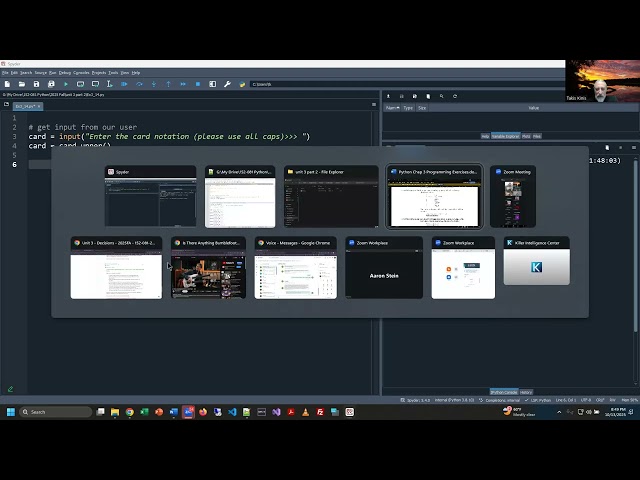Open Google Chrome from the taskbar
Image resolution: width=640 pixels, height=480 pixels.
(x=130, y=412)
